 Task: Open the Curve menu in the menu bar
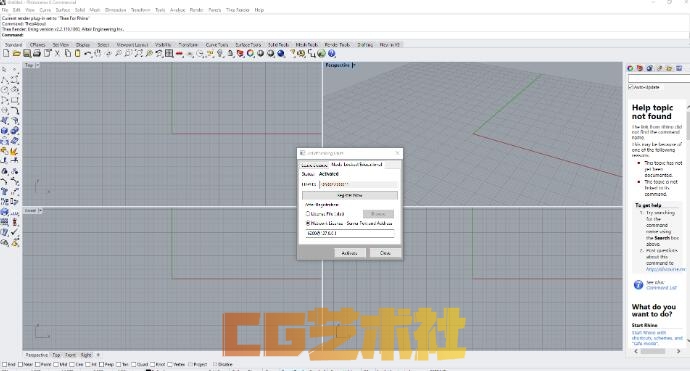[x=45, y=10]
